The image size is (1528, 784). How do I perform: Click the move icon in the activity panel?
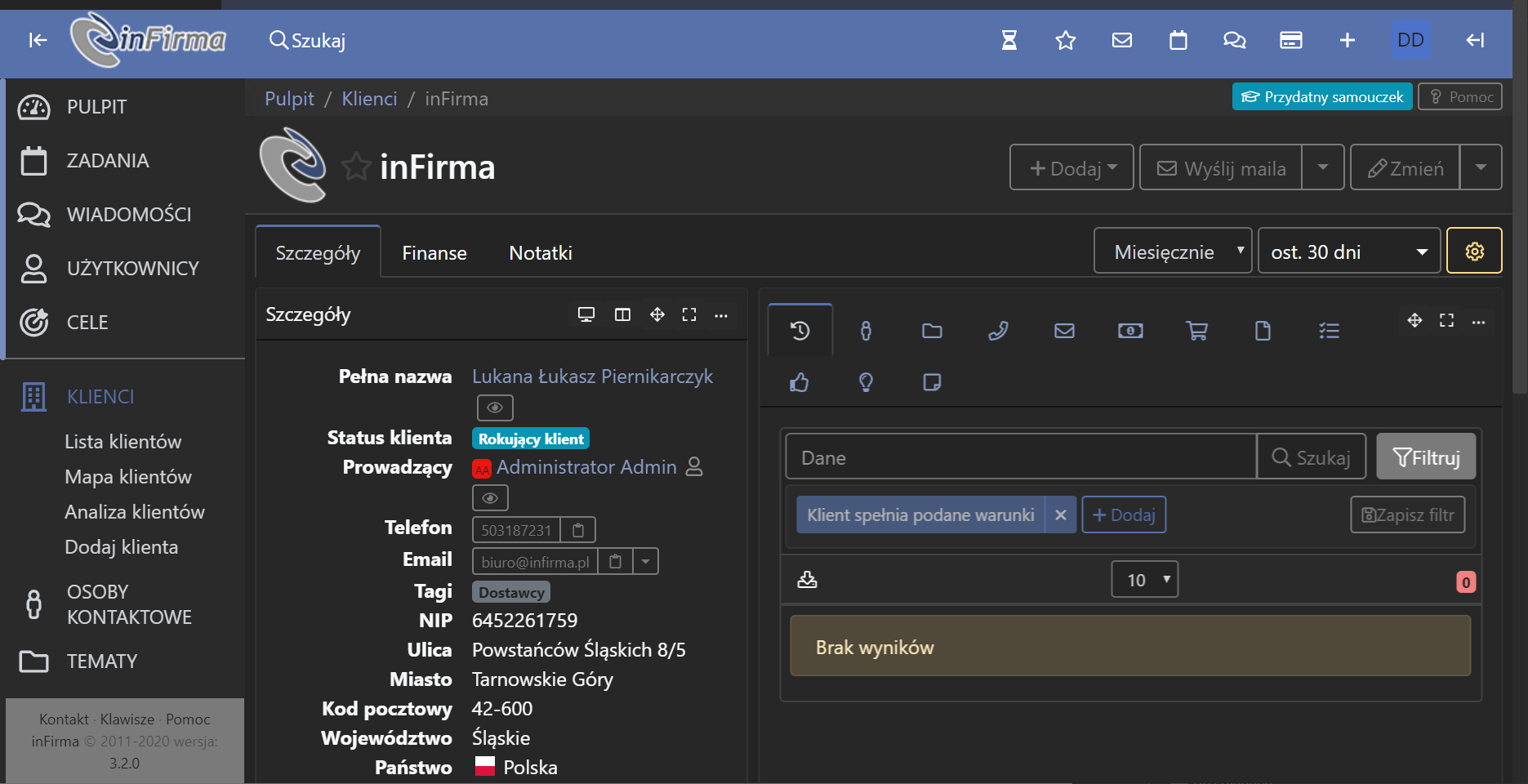point(1415,320)
